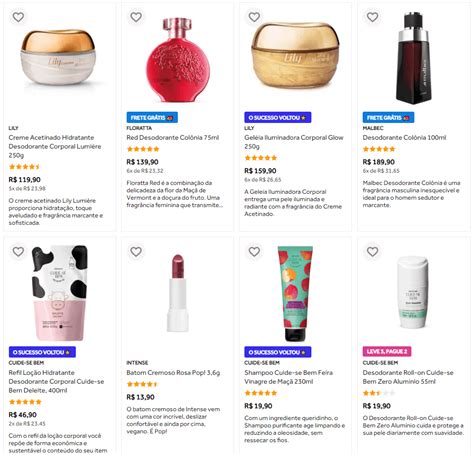Open star rating of Batom Cremoso Rosa Pop
Screen dimensions: 474x455
click(142, 384)
